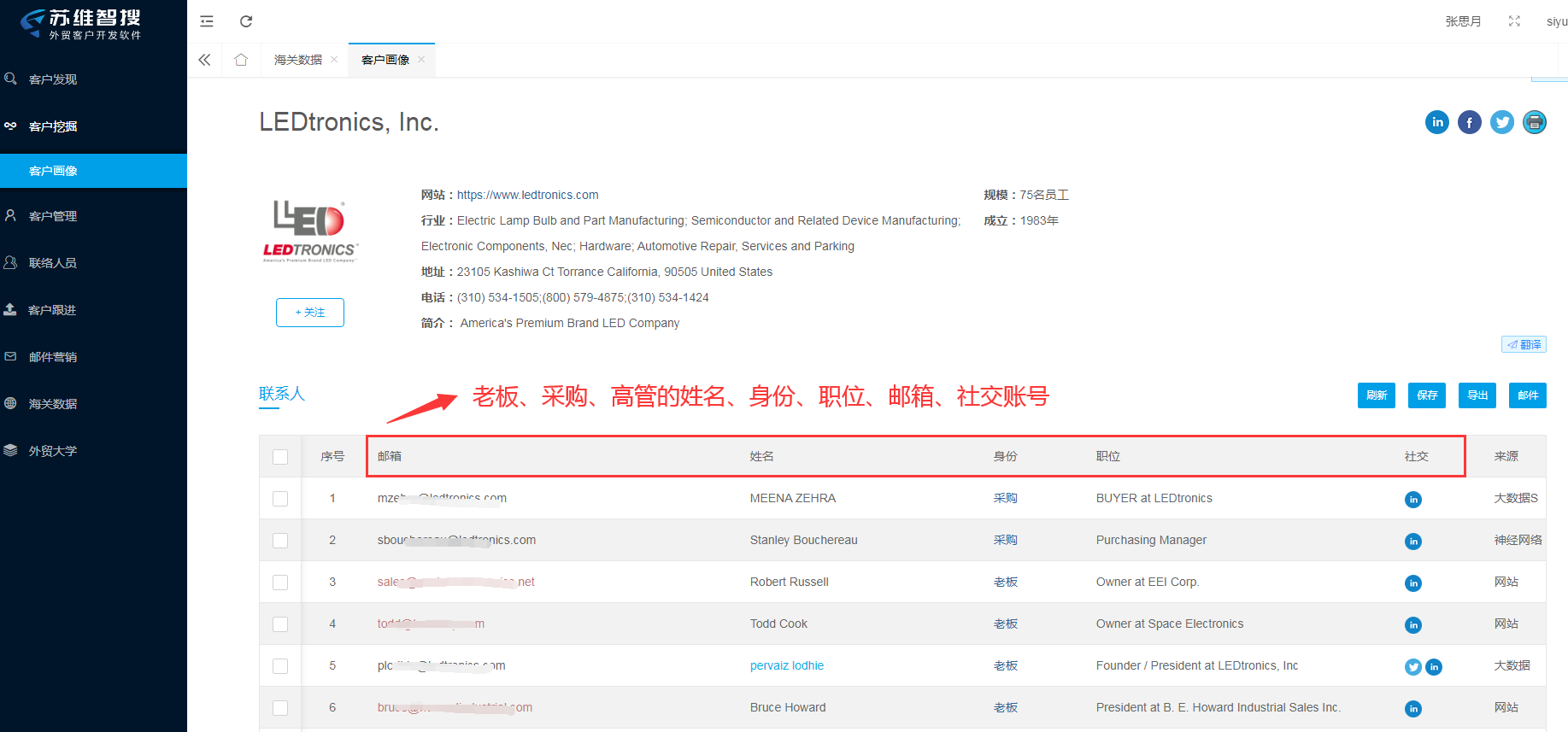1568x732 pixels.
Task: Click the page refresh icon in top bar
Action: (x=246, y=21)
